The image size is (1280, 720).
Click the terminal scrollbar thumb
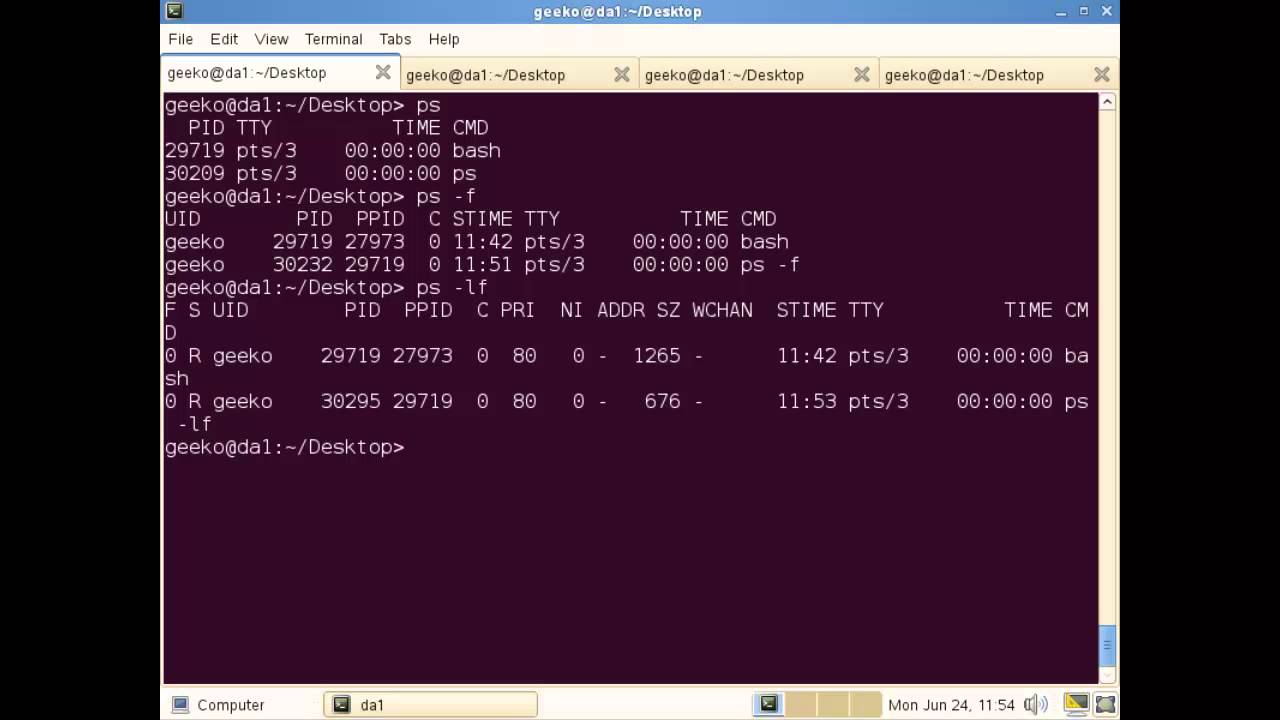pos(1107,645)
